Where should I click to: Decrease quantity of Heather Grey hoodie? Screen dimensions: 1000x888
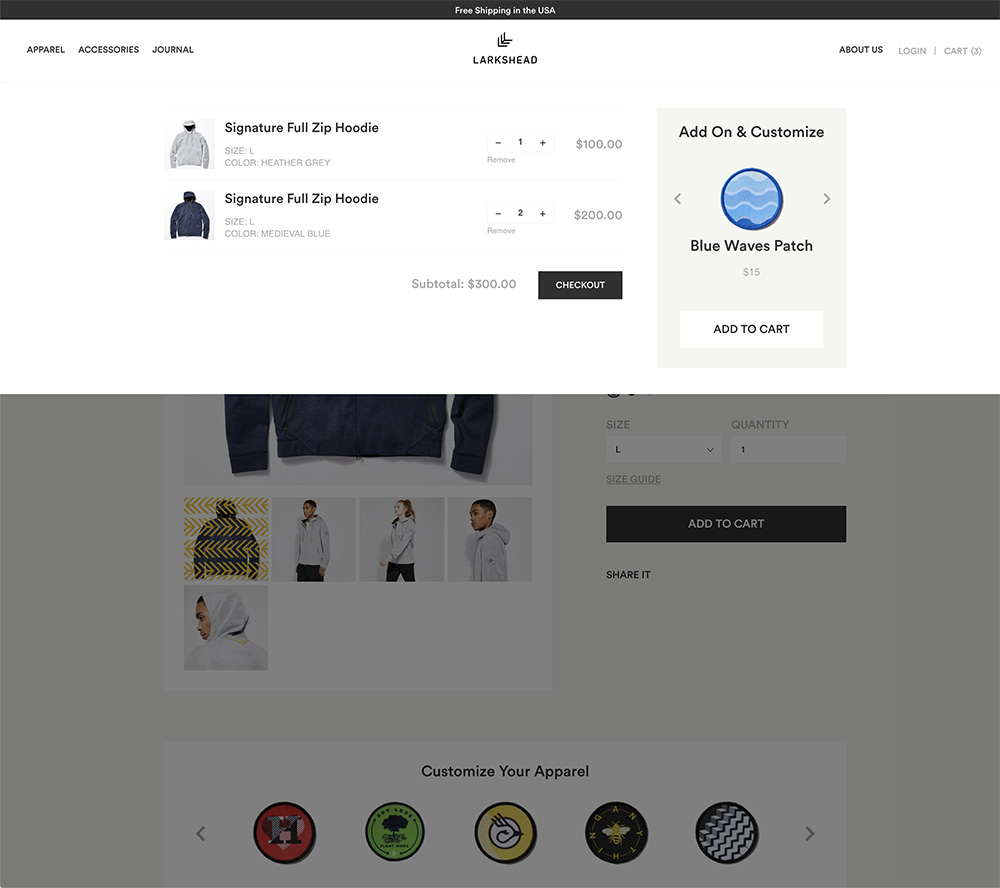pyautogui.click(x=498, y=143)
